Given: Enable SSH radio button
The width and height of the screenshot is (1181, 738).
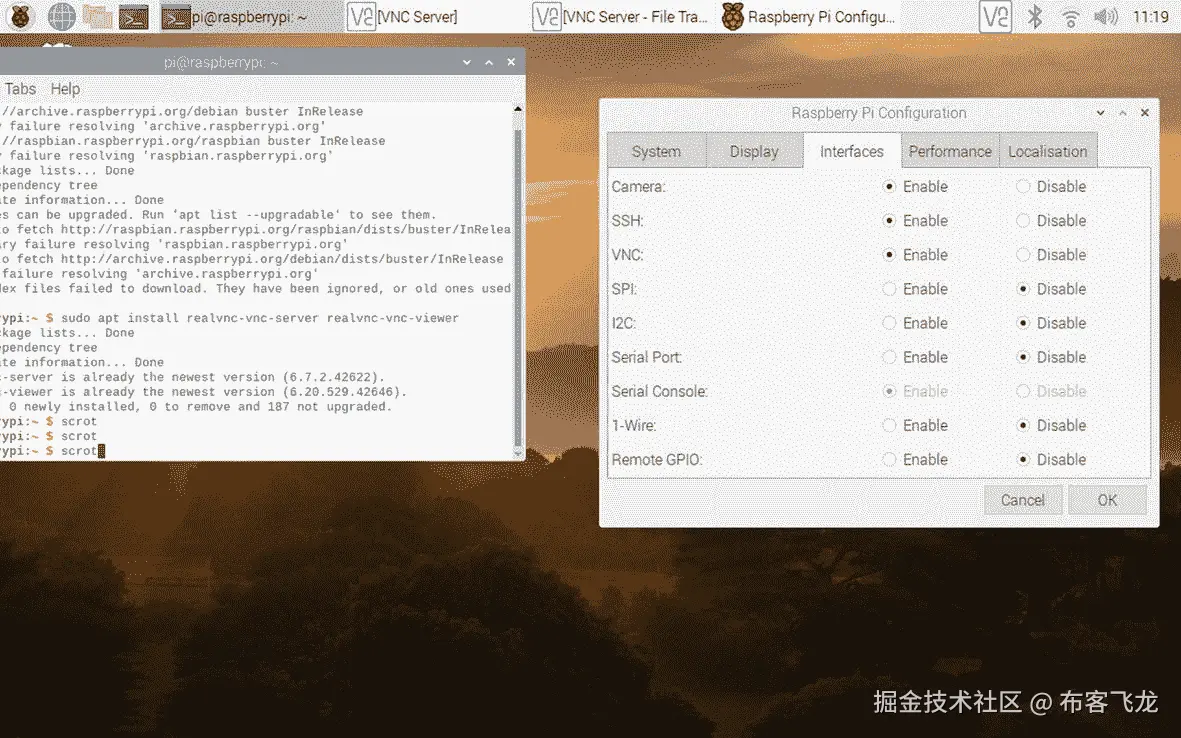Looking at the screenshot, I should 890,221.
